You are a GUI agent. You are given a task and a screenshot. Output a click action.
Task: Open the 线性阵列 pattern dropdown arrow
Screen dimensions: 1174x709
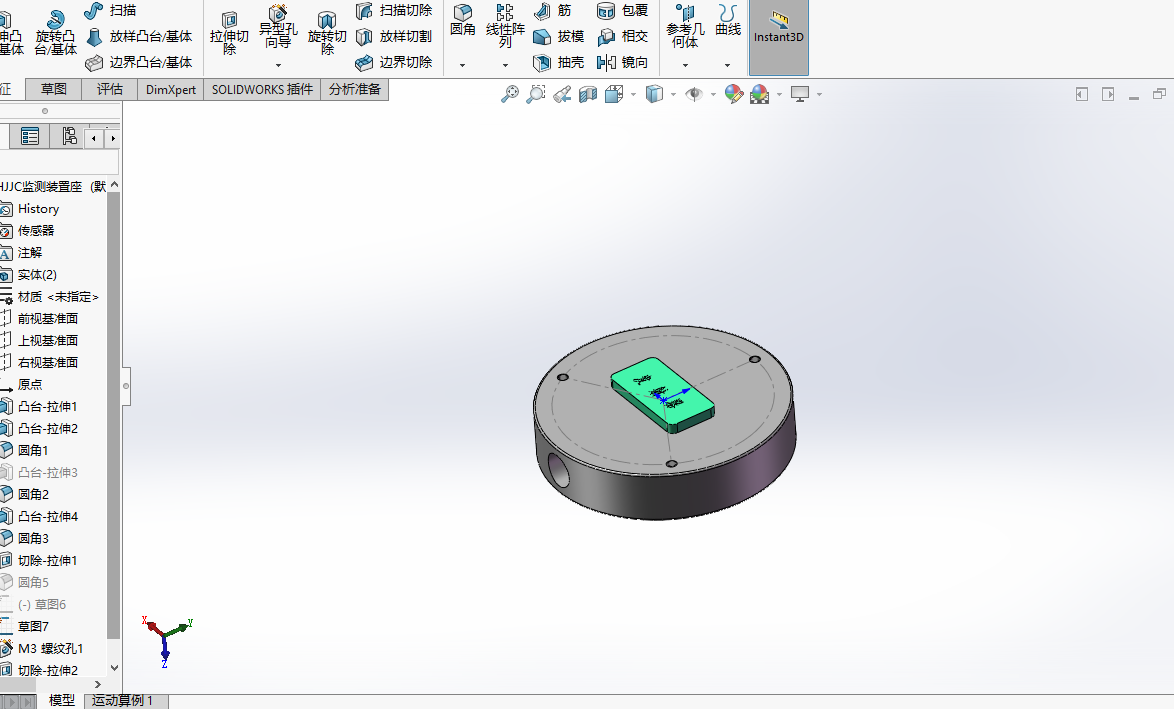(505, 65)
